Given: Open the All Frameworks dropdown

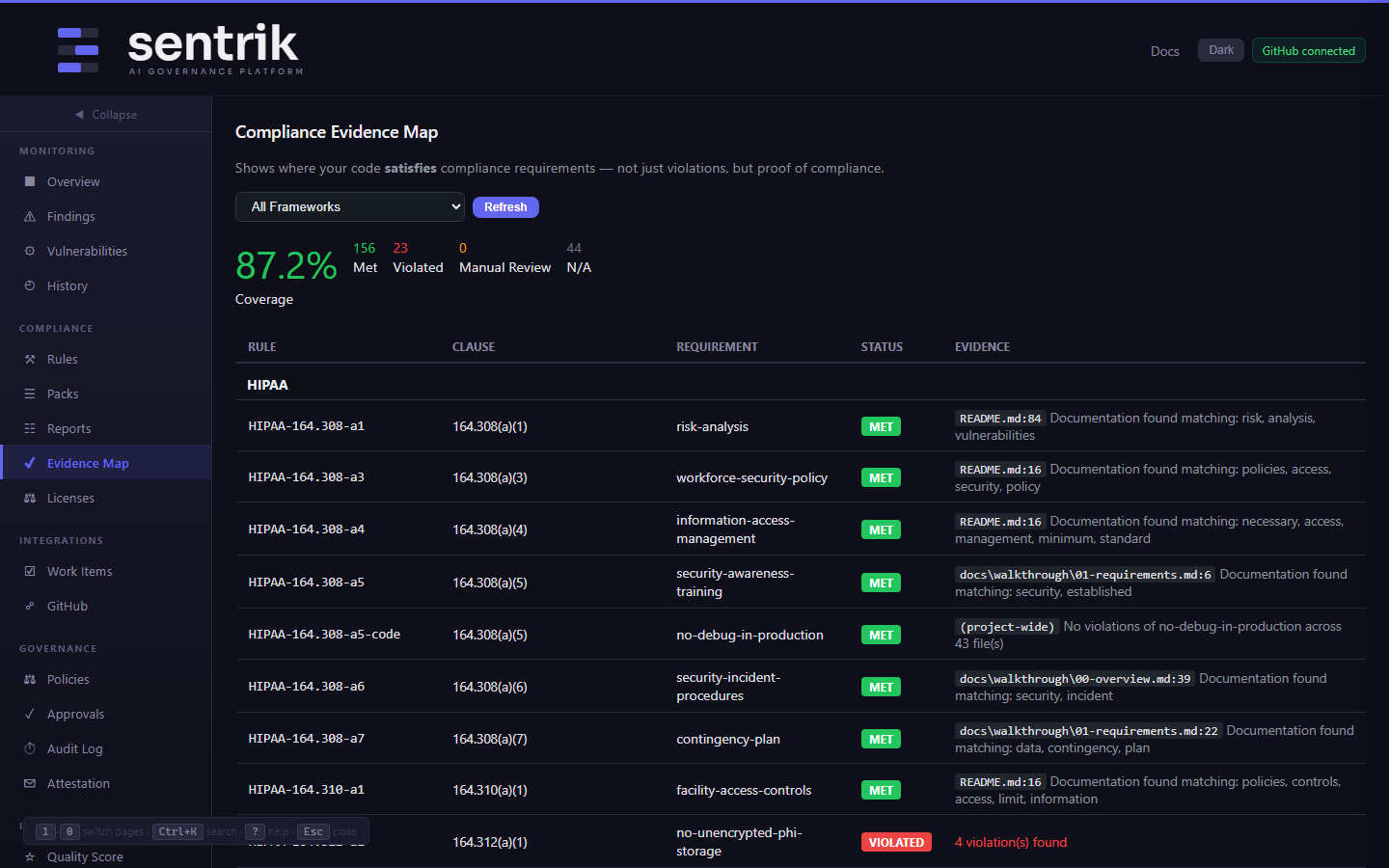Looking at the screenshot, I should click(350, 206).
